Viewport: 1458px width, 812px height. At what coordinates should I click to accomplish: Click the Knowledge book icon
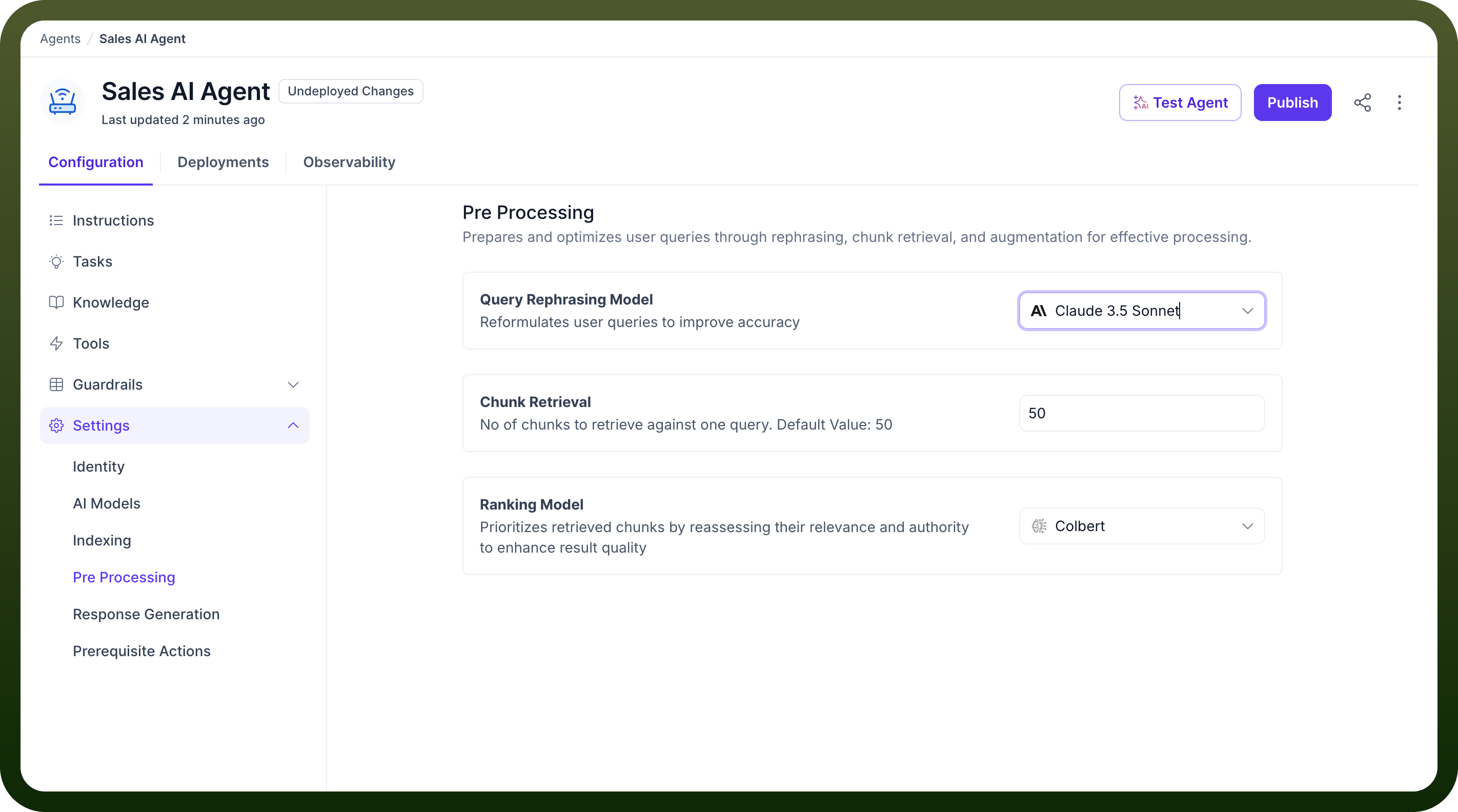(56, 302)
